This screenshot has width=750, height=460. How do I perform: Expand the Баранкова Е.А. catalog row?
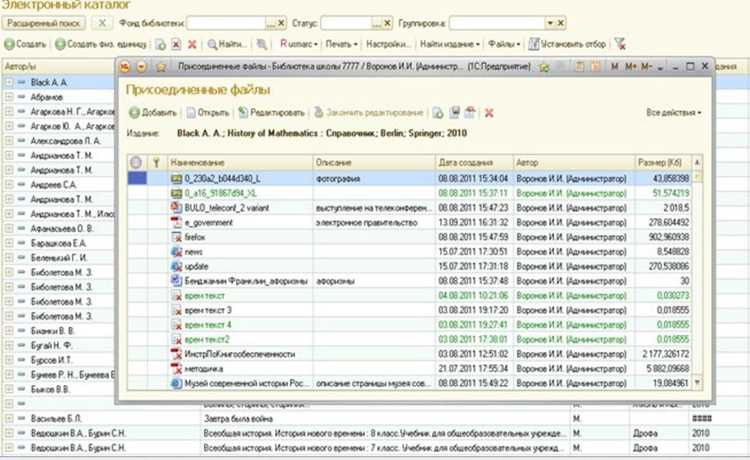click(9, 243)
